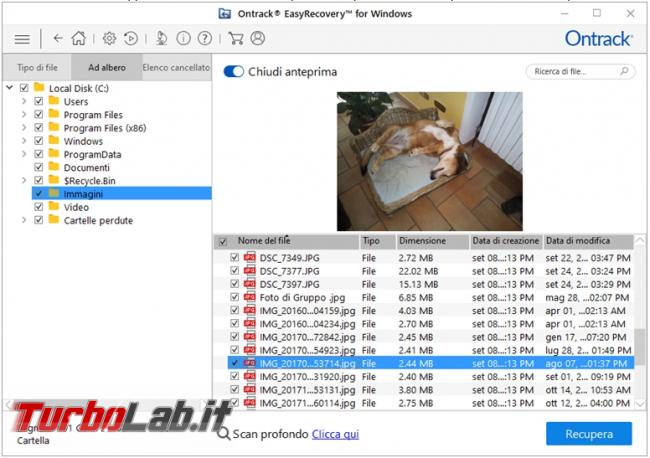
Task: Uncheck the Cartelle perdute checkbox
Action: [39, 220]
